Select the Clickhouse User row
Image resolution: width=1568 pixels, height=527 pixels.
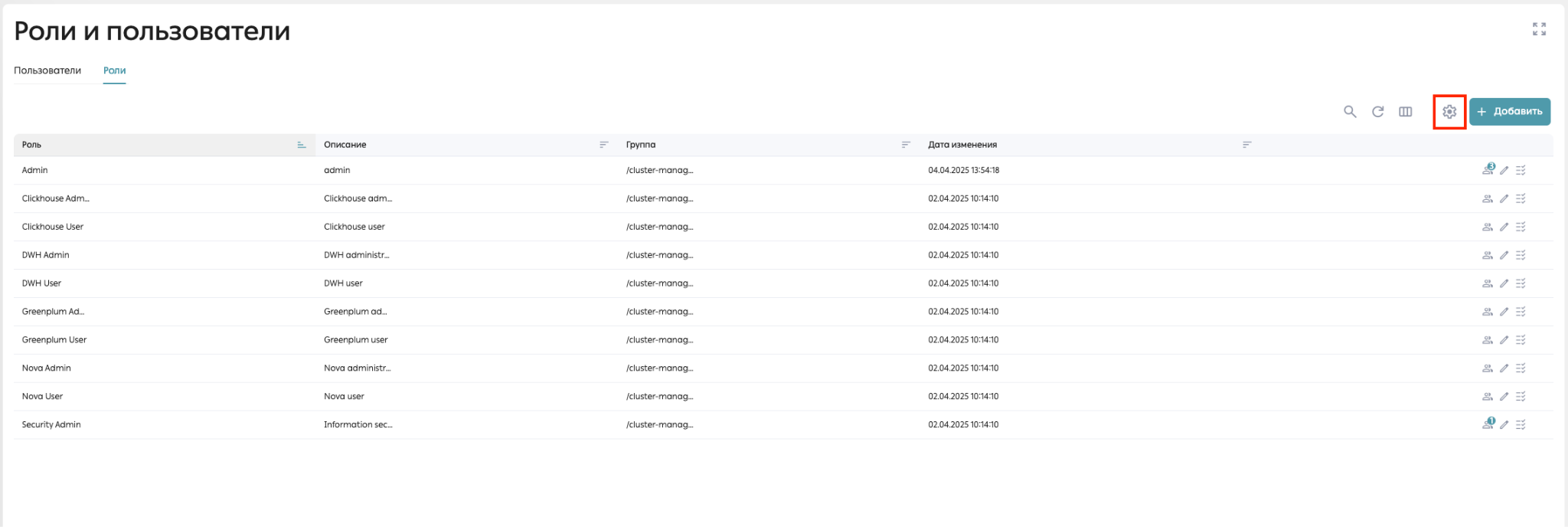pyautogui.click(x=783, y=227)
